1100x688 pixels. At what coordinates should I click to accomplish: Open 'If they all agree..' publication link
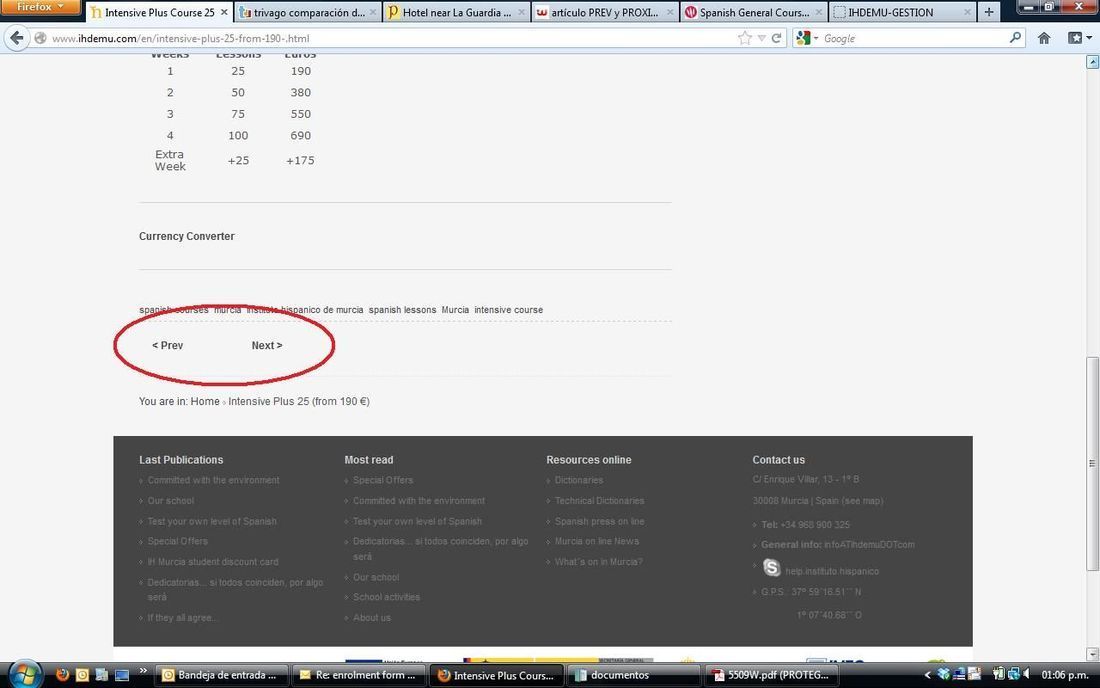[182, 617]
